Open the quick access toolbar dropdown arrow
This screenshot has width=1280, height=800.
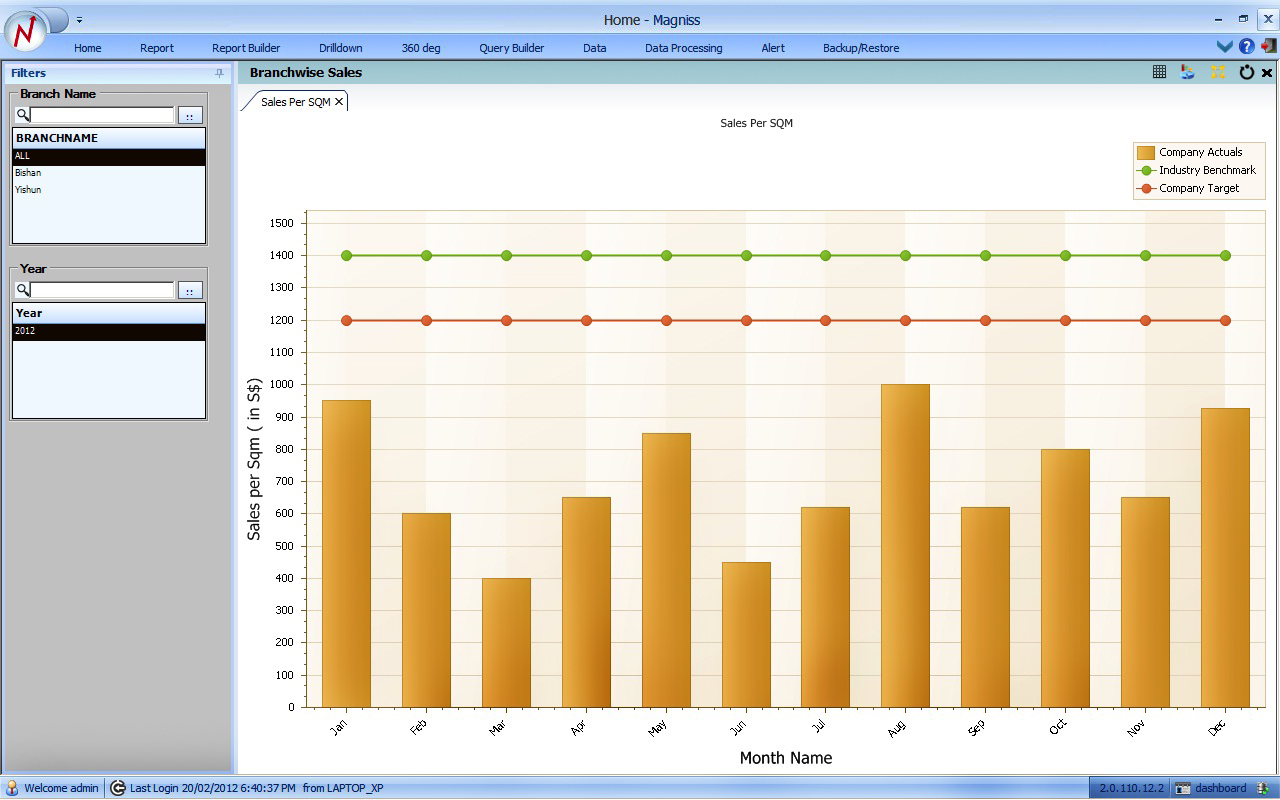79,20
